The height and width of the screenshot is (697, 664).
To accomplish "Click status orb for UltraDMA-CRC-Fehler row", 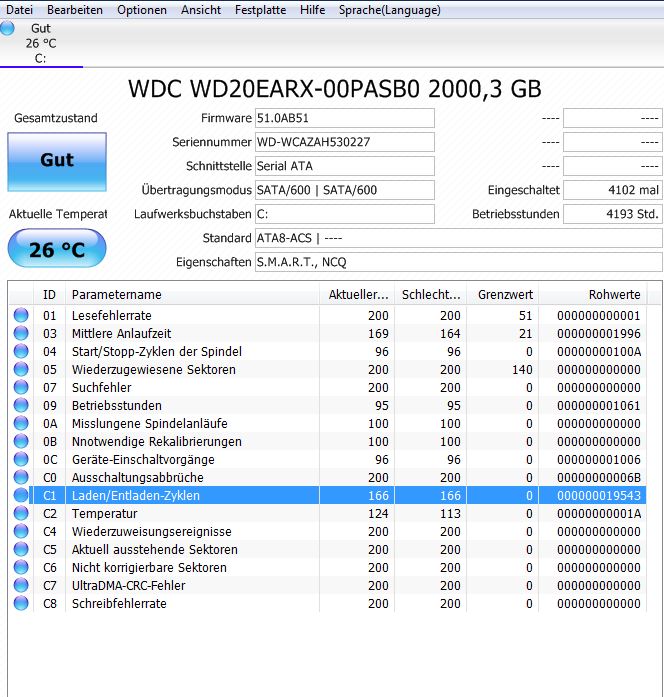I will pyautogui.click(x=21, y=585).
